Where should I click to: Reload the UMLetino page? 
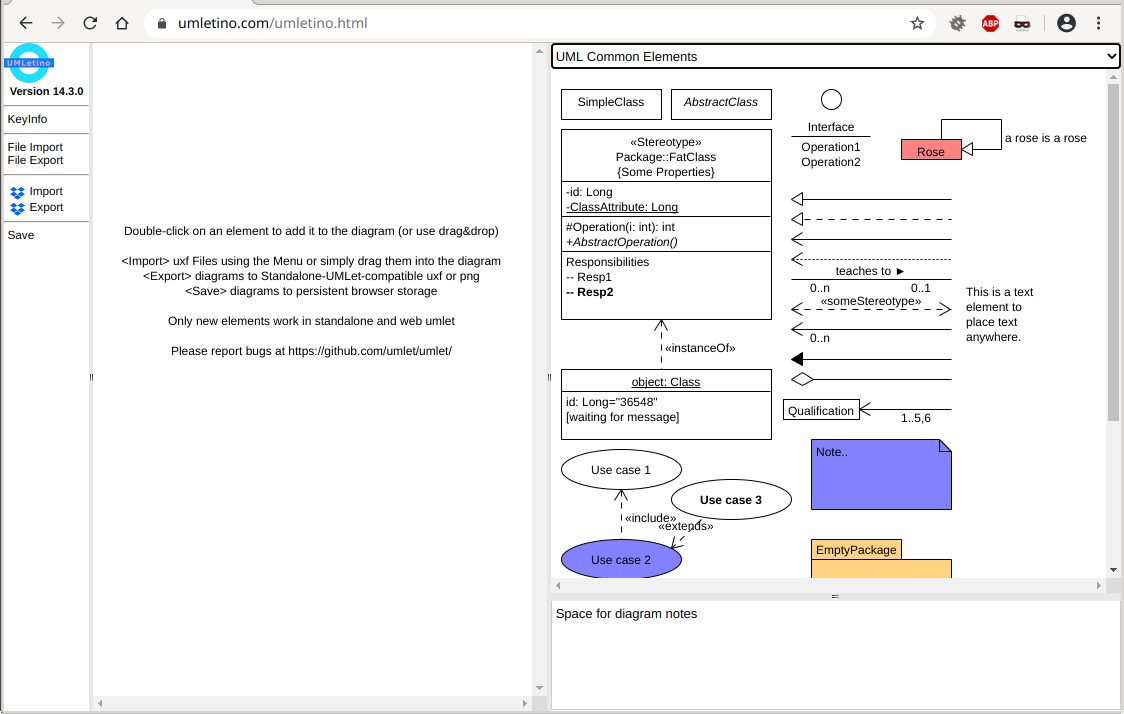[90, 23]
